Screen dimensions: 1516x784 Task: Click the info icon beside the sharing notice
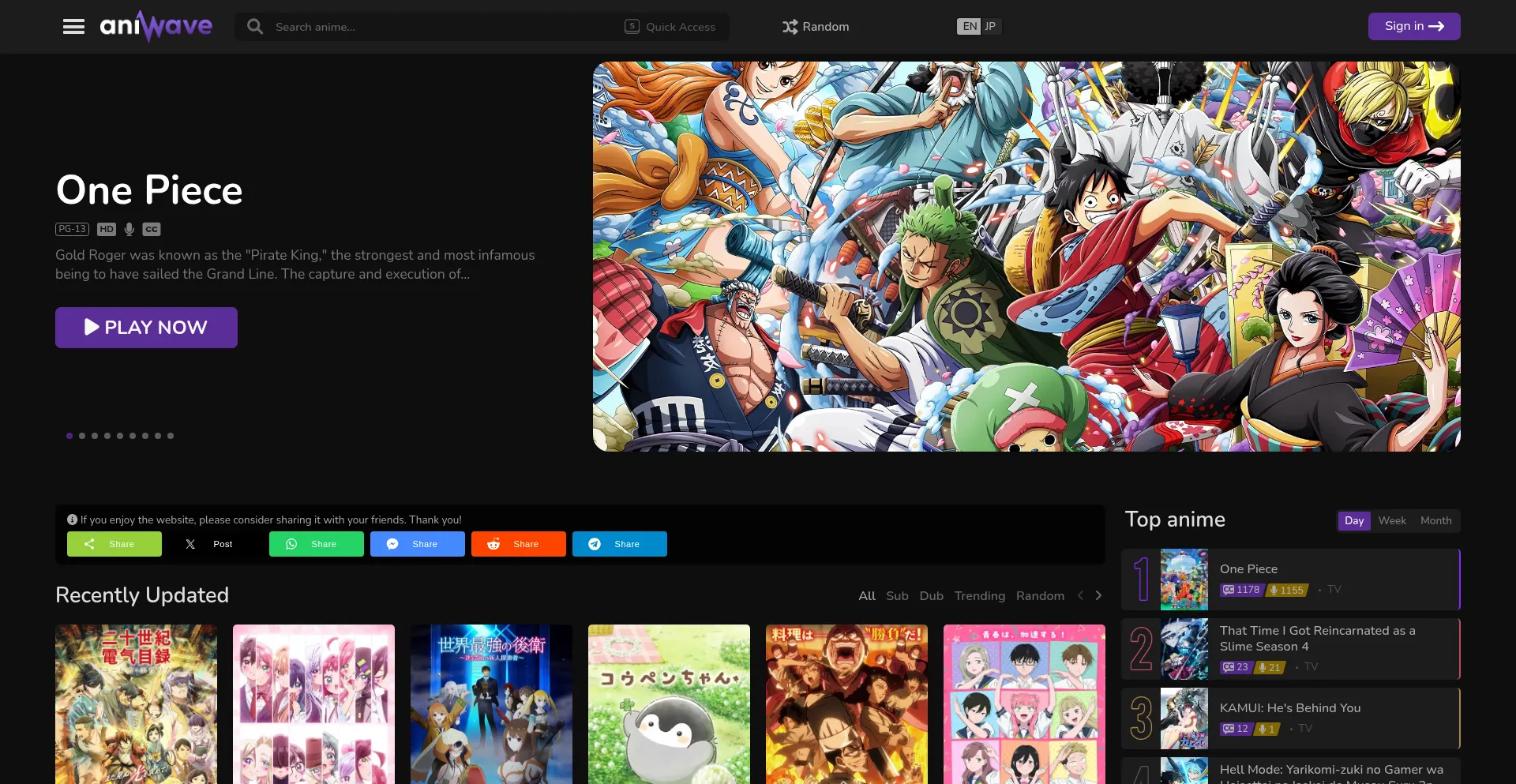pos(72,520)
